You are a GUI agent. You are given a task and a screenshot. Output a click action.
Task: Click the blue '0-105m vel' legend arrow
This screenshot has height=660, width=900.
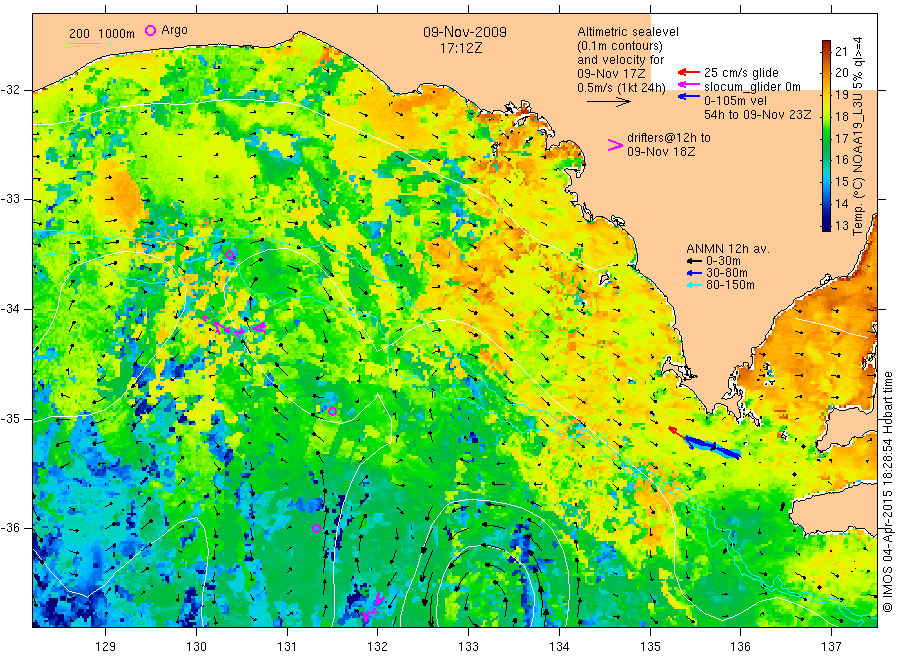689,97
